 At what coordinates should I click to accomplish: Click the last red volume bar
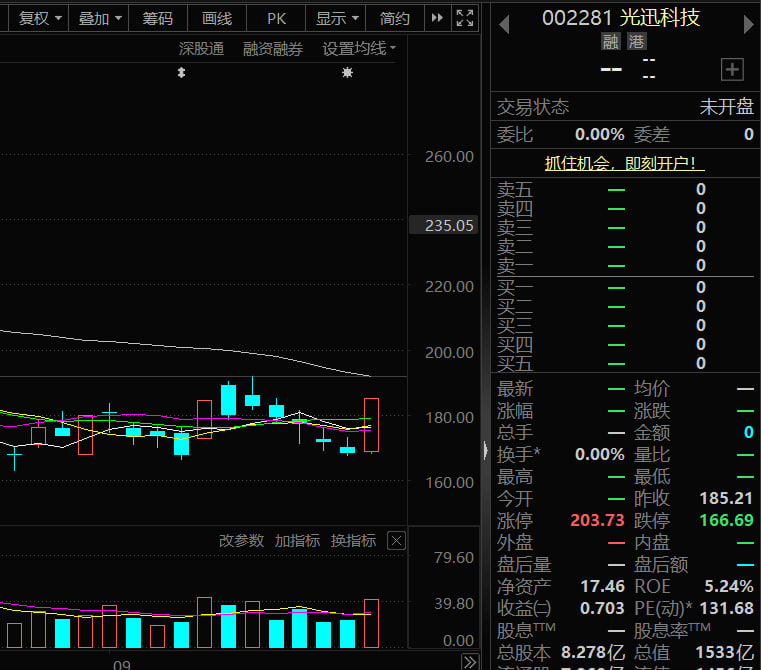371,623
